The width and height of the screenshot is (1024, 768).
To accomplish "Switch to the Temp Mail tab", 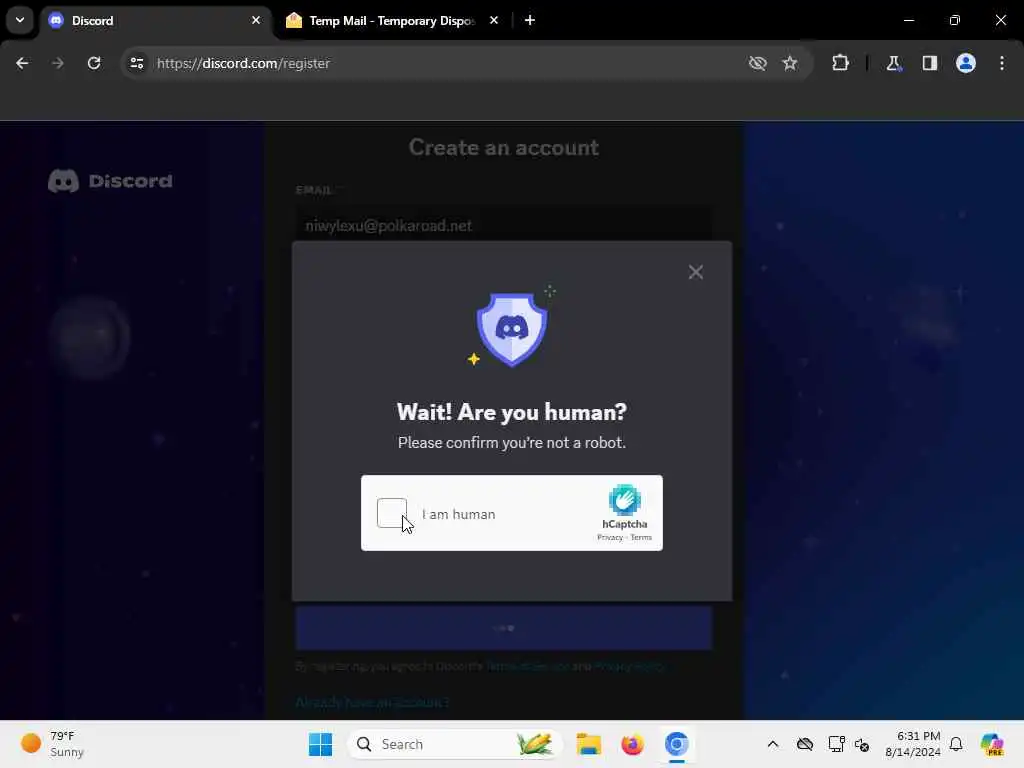I will click(x=392, y=20).
